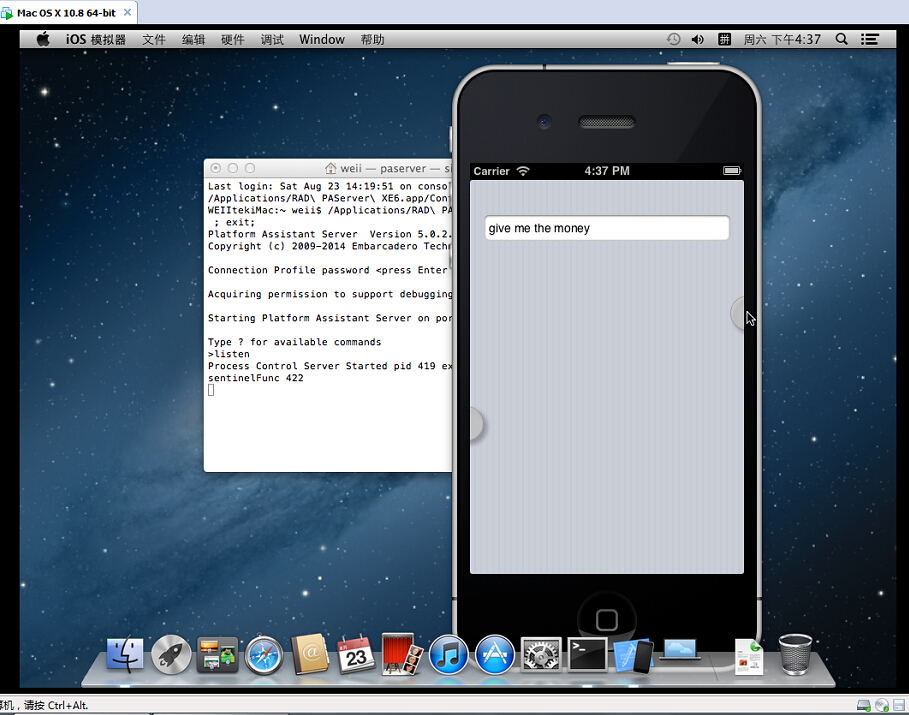This screenshot has width=909, height=715.
Task: Open Photo Booth from the dock
Action: pyautogui.click(x=402, y=654)
